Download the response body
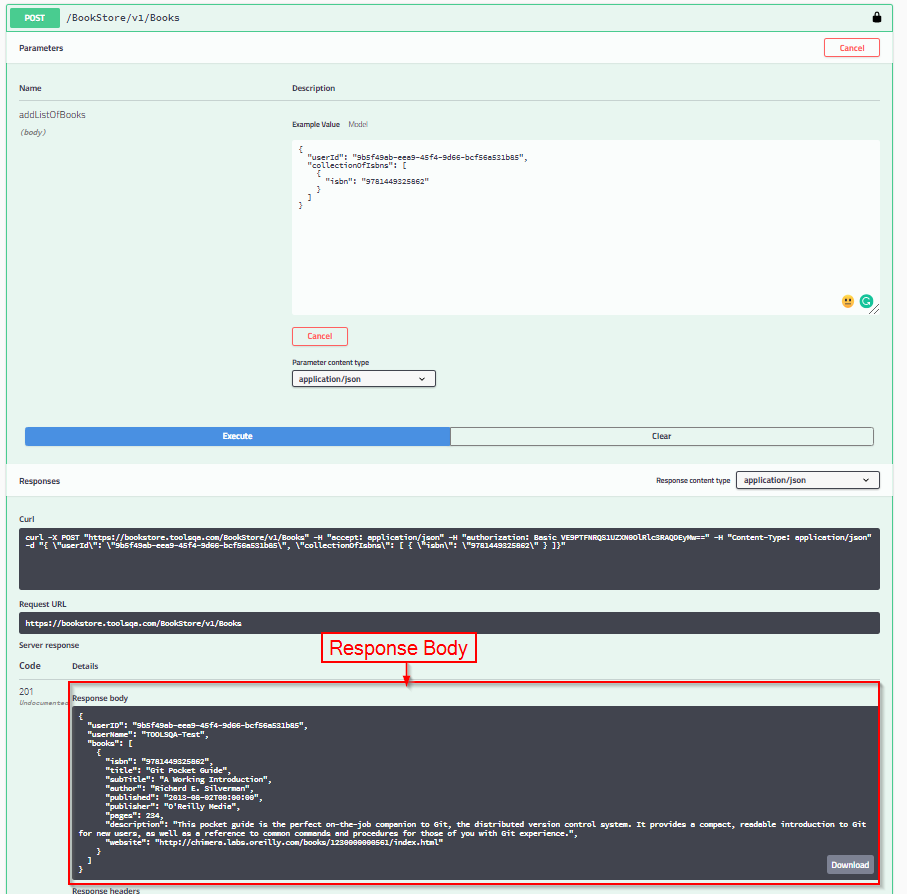 849,864
